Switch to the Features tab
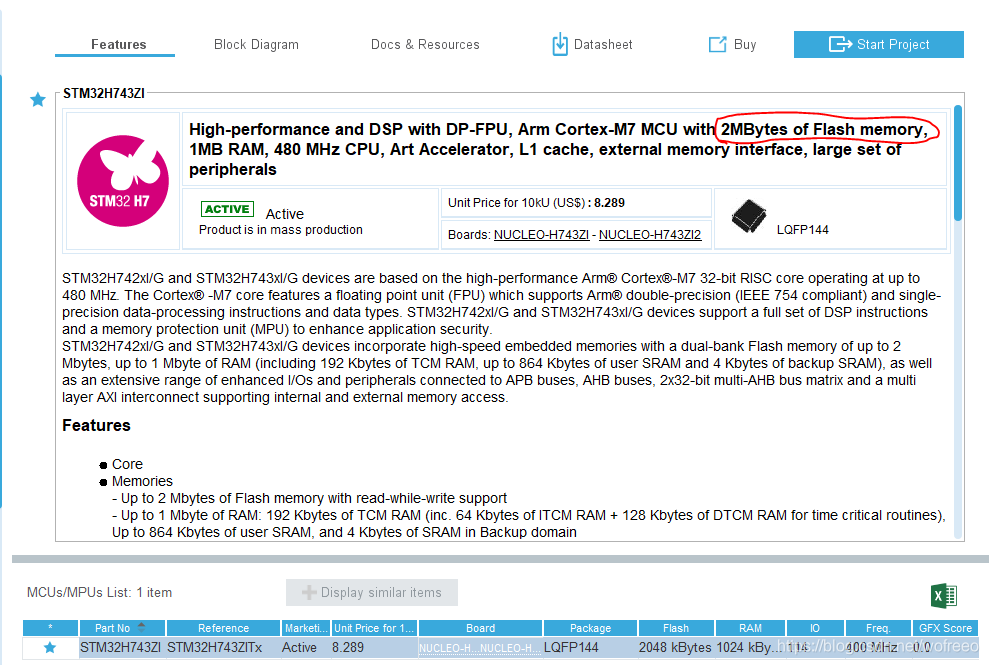989x665 pixels. [x=115, y=44]
